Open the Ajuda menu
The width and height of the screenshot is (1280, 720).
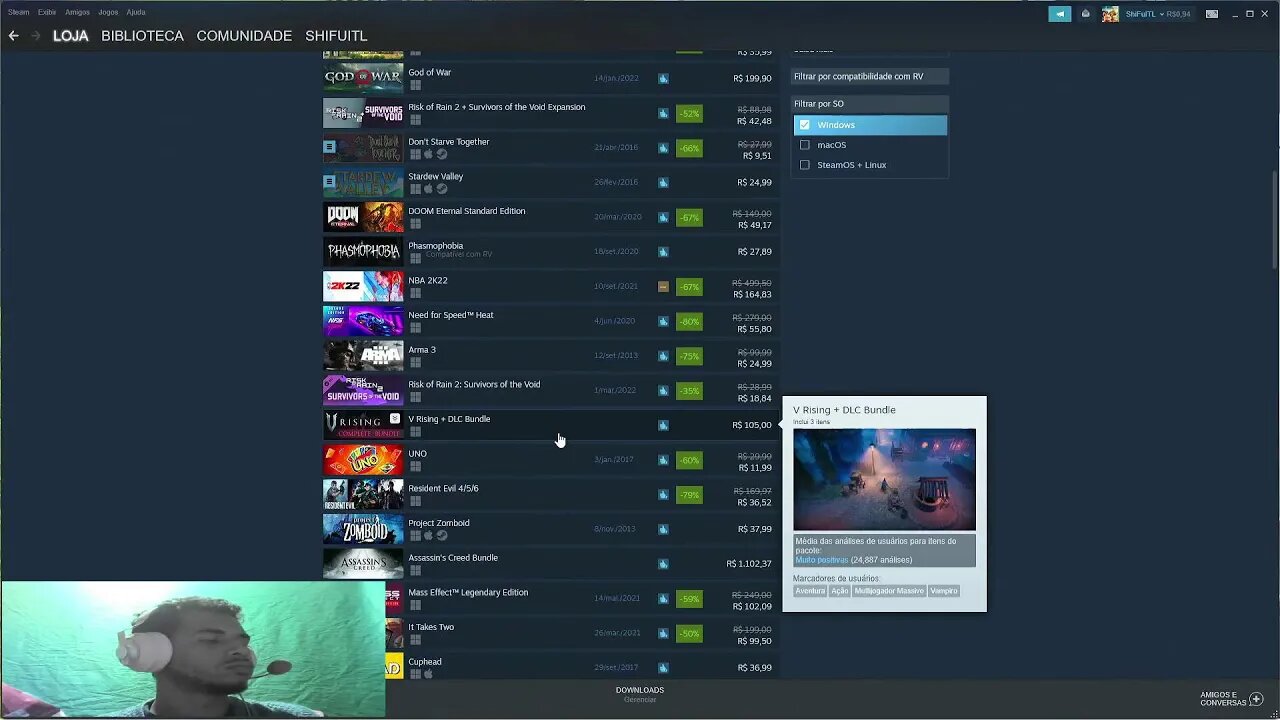click(136, 12)
